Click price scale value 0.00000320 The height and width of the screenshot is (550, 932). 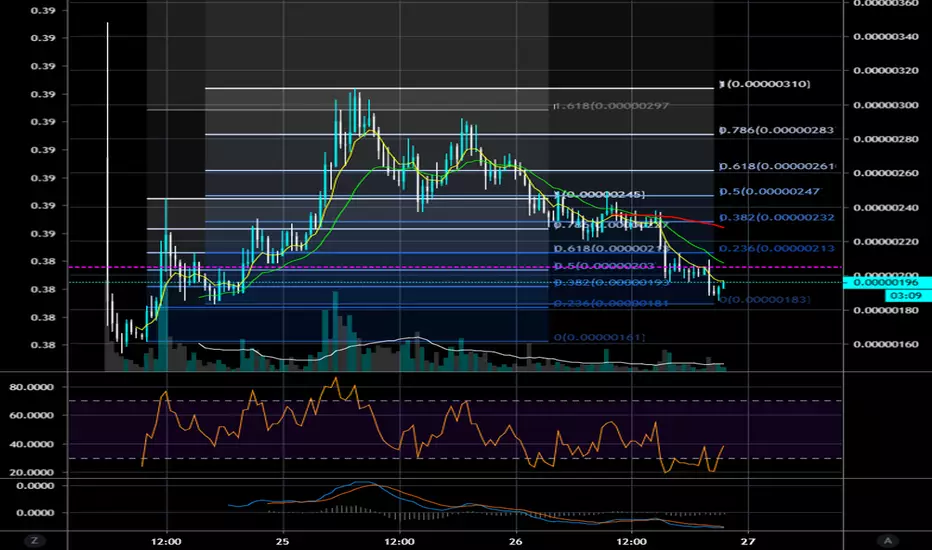click(x=886, y=71)
